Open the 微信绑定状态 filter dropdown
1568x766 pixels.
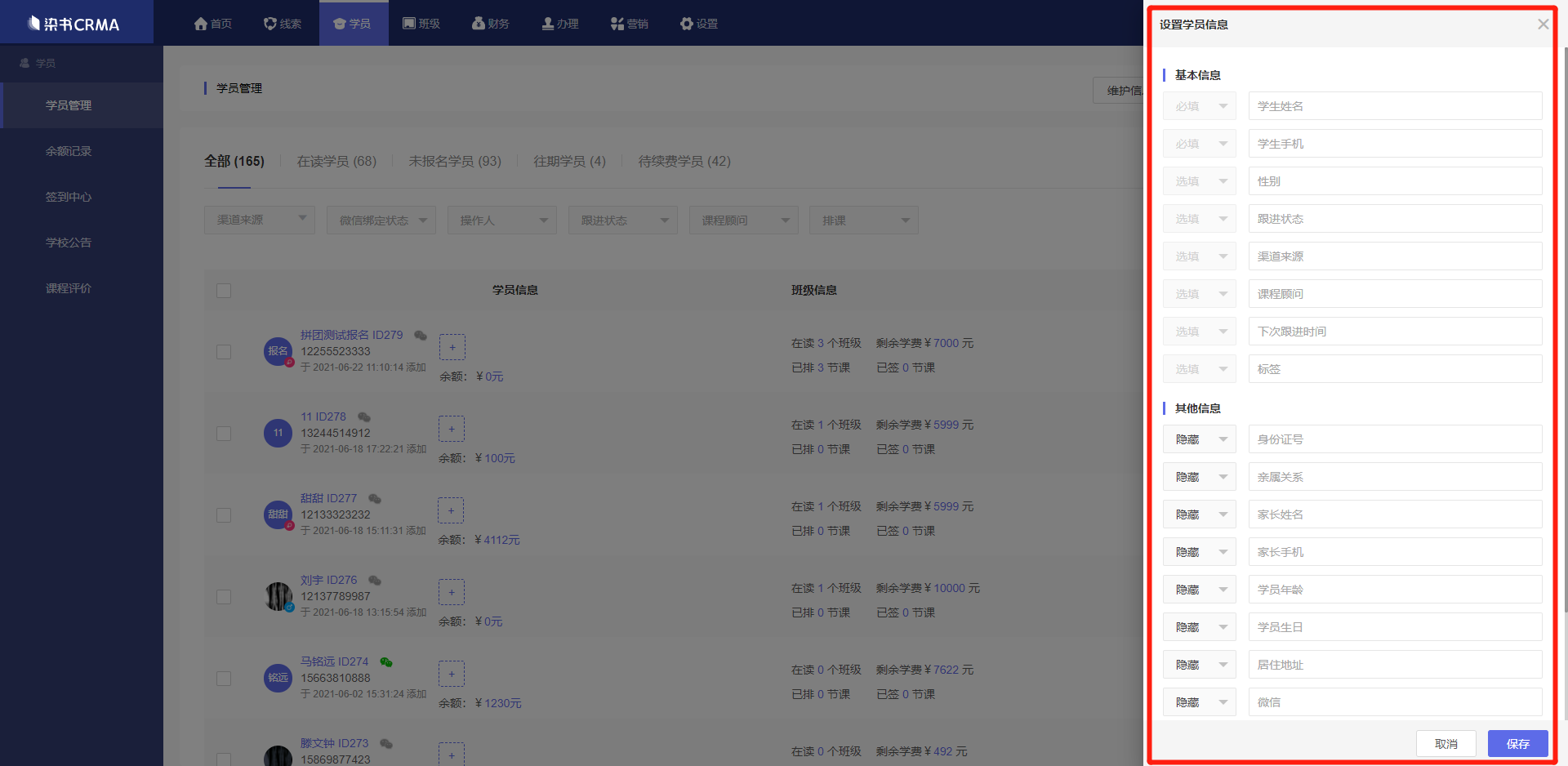[x=381, y=220]
